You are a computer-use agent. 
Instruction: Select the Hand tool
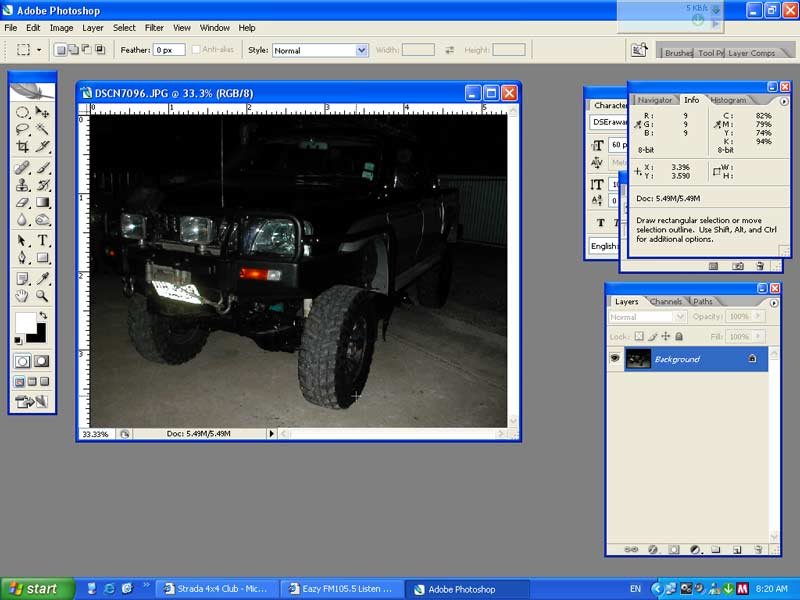(x=22, y=296)
